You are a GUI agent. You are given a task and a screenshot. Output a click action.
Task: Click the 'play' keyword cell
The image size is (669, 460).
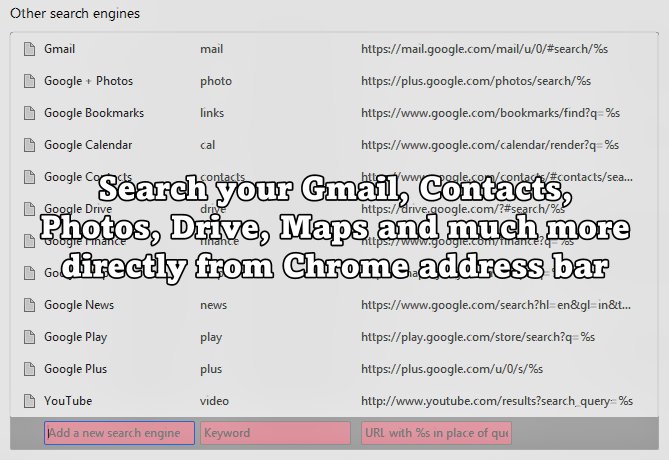tap(211, 338)
